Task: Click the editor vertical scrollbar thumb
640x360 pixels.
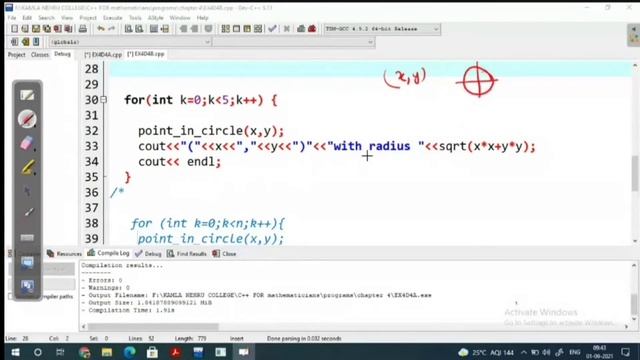Action: coord(635,173)
